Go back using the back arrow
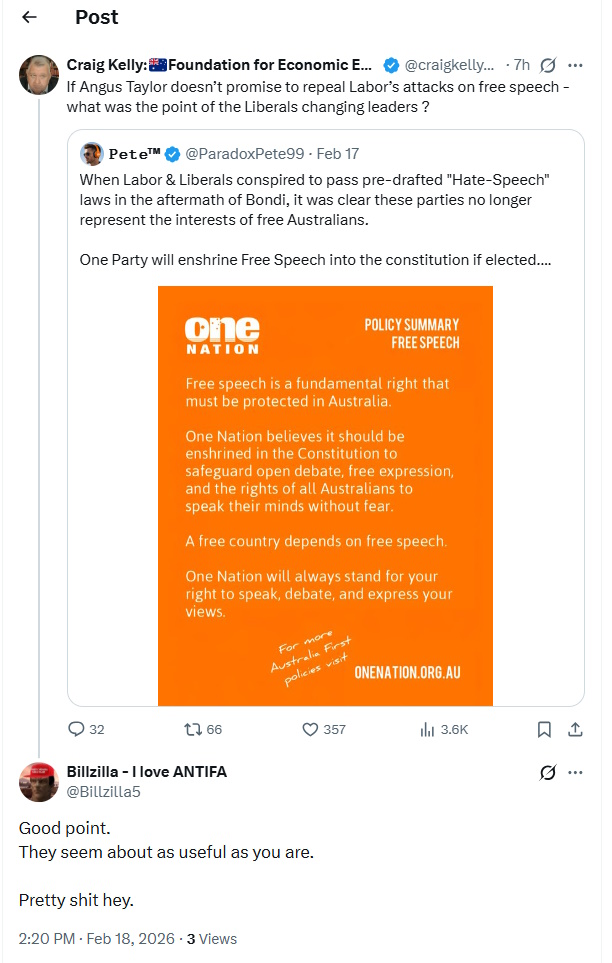 (29, 17)
